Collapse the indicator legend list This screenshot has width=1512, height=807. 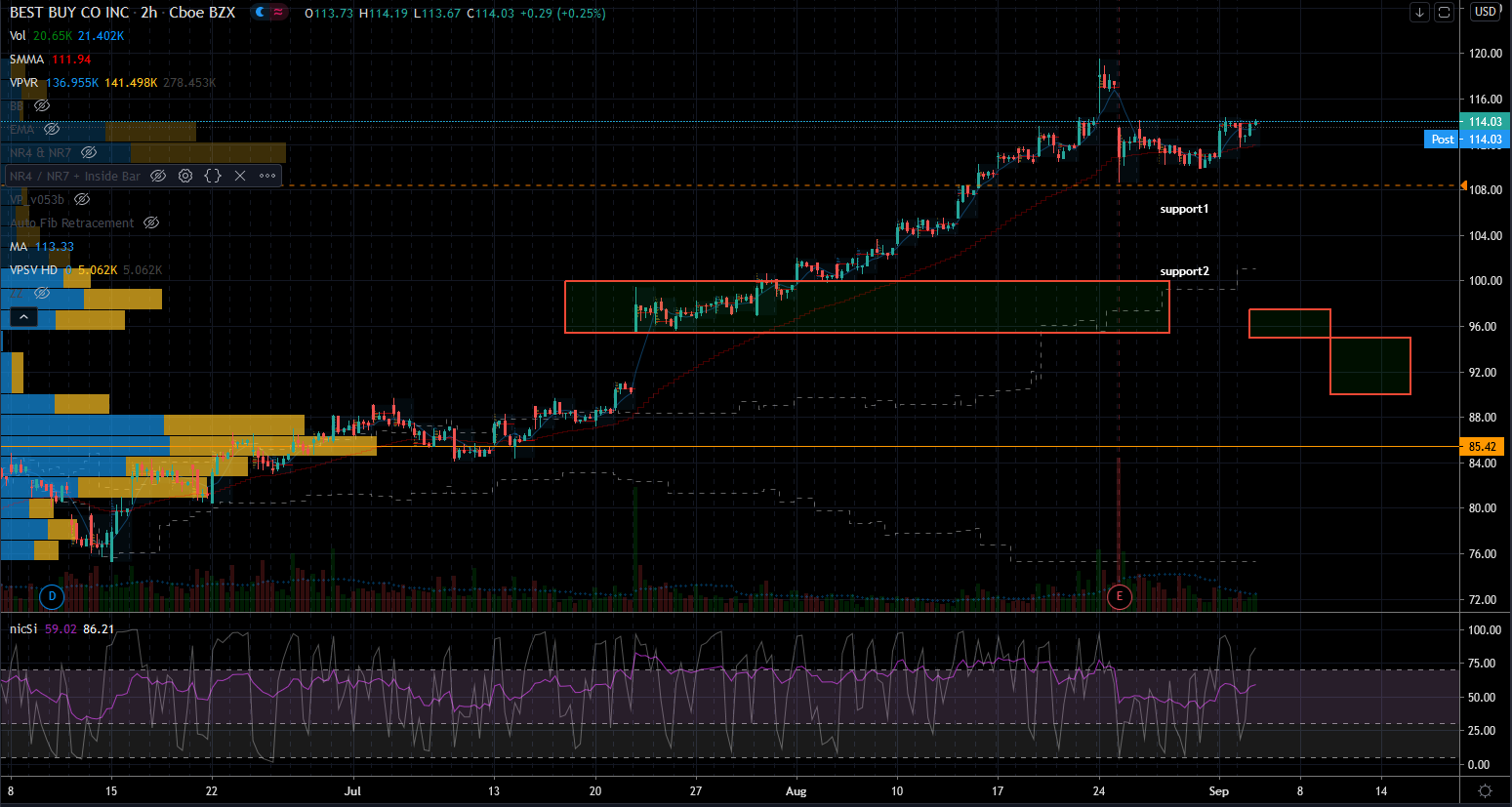coord(23,317)
